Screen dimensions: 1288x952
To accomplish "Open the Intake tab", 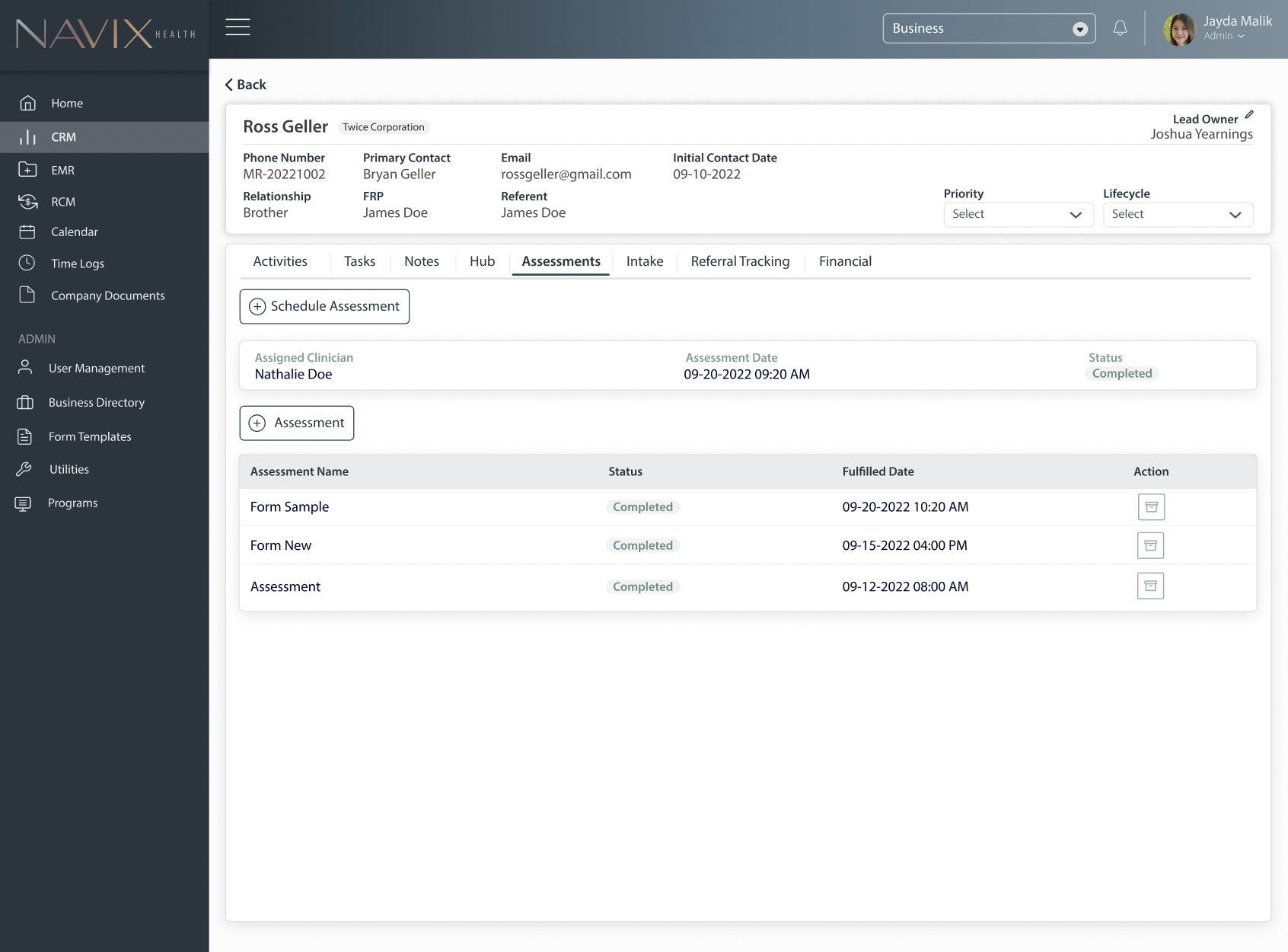I will pos(644,261).
